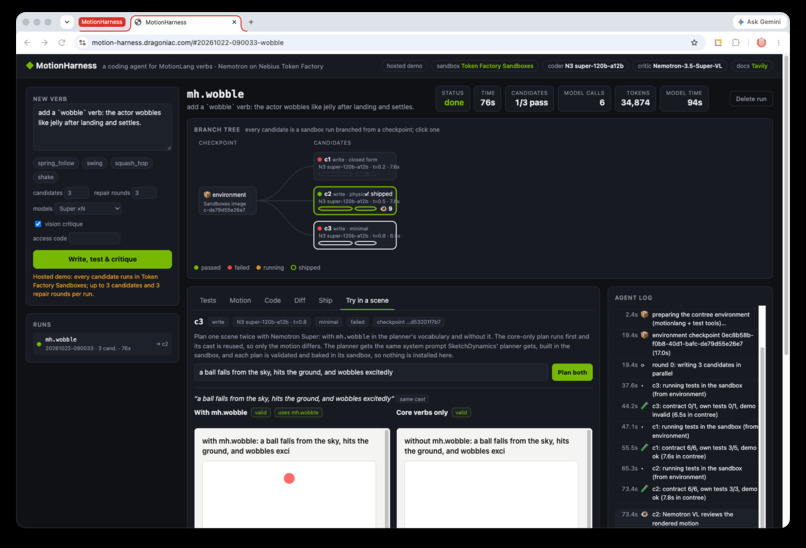Choose the shake preset chip
This screenshot has height=548, width=806.
coord(46,177)
